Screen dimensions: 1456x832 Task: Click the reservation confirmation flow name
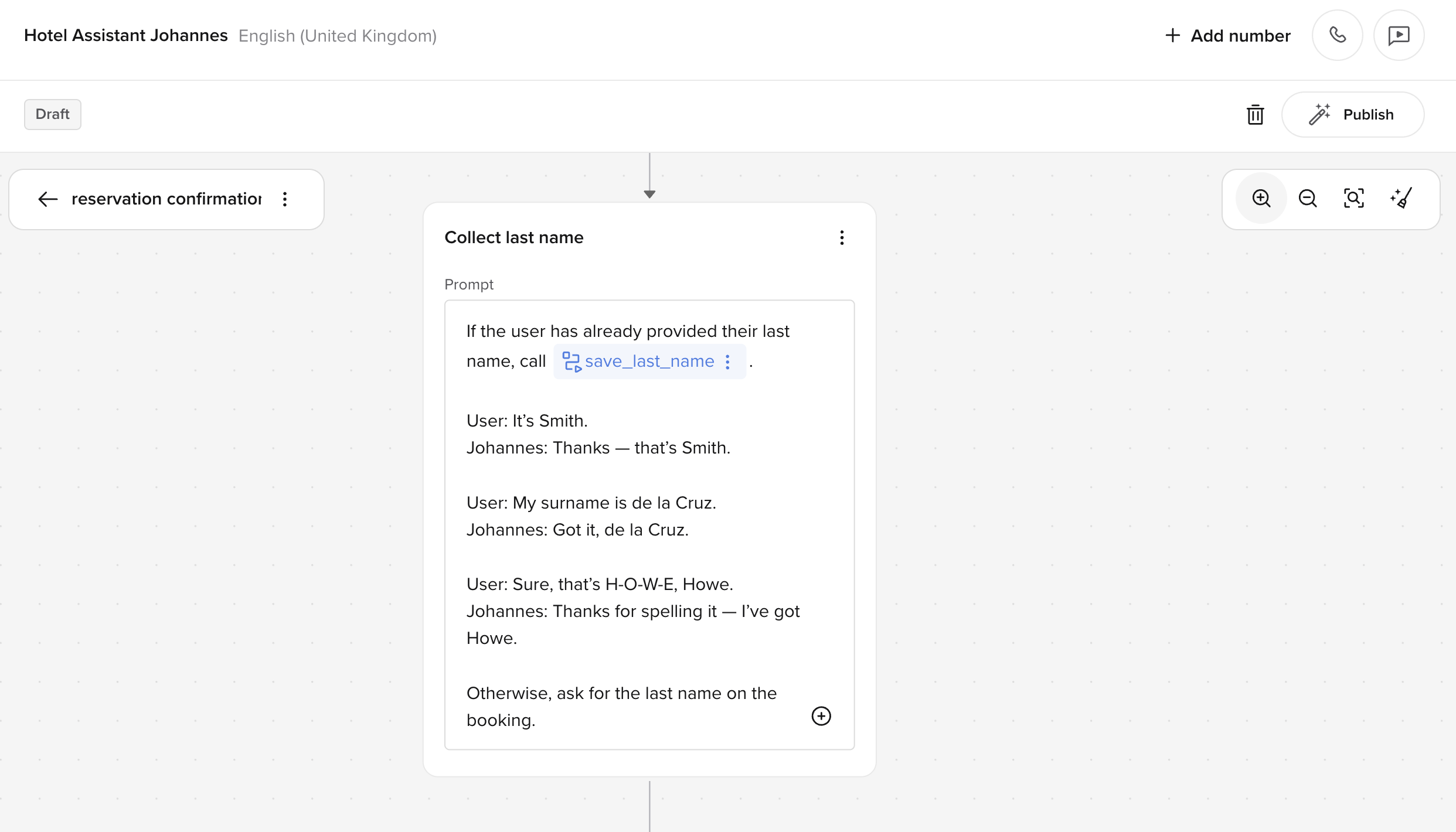tap(166, 199)
